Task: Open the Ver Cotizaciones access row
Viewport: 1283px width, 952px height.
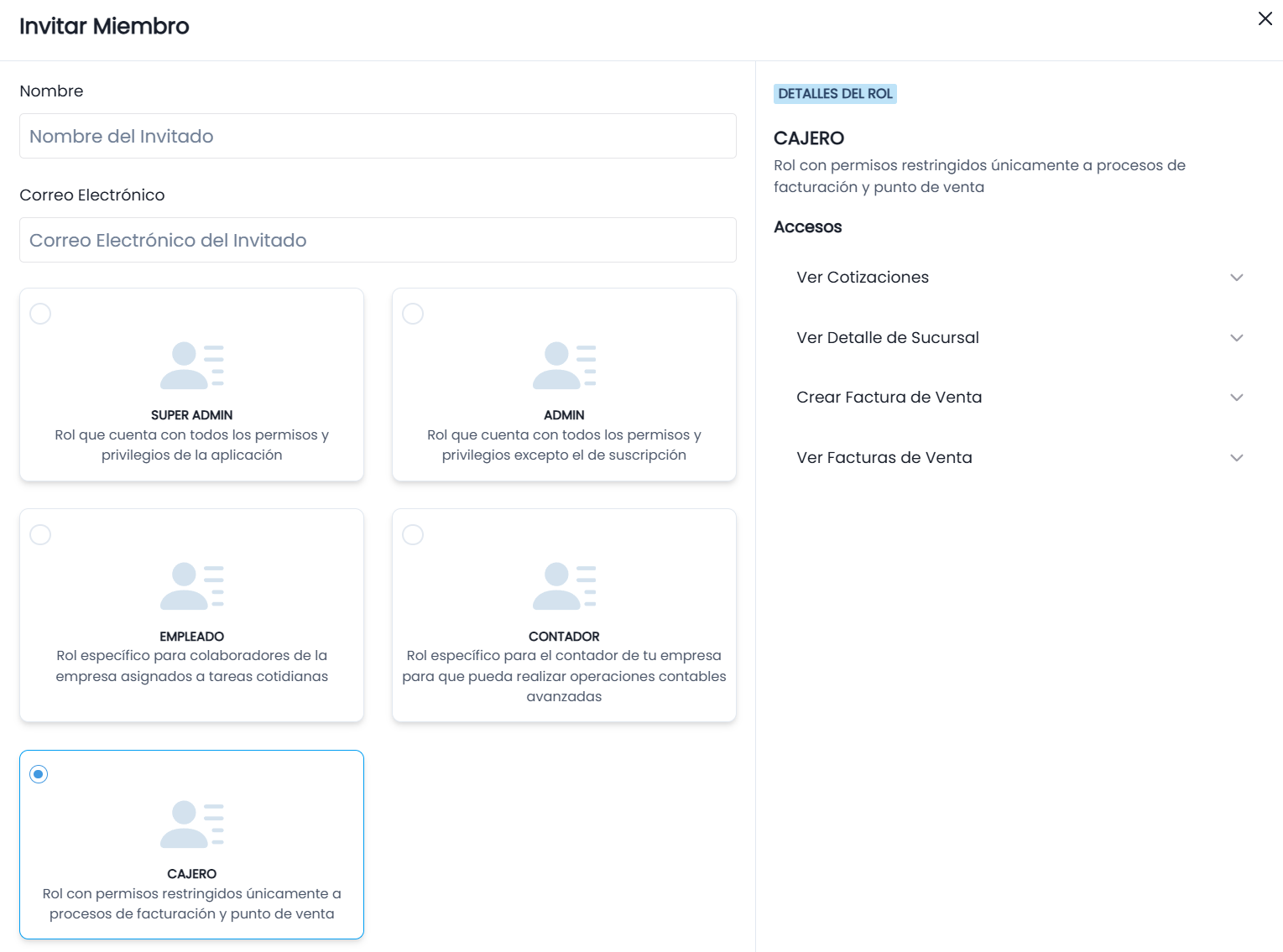Action: point(1020,278)
